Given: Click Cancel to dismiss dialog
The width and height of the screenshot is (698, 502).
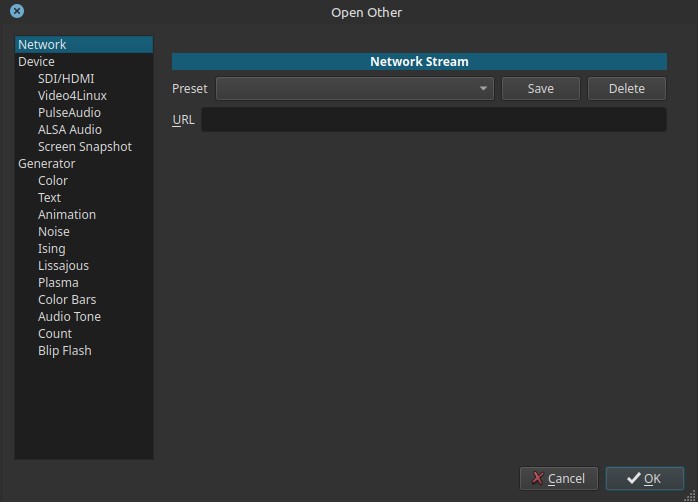Looking at the screenshot, I should coord(558,479).
